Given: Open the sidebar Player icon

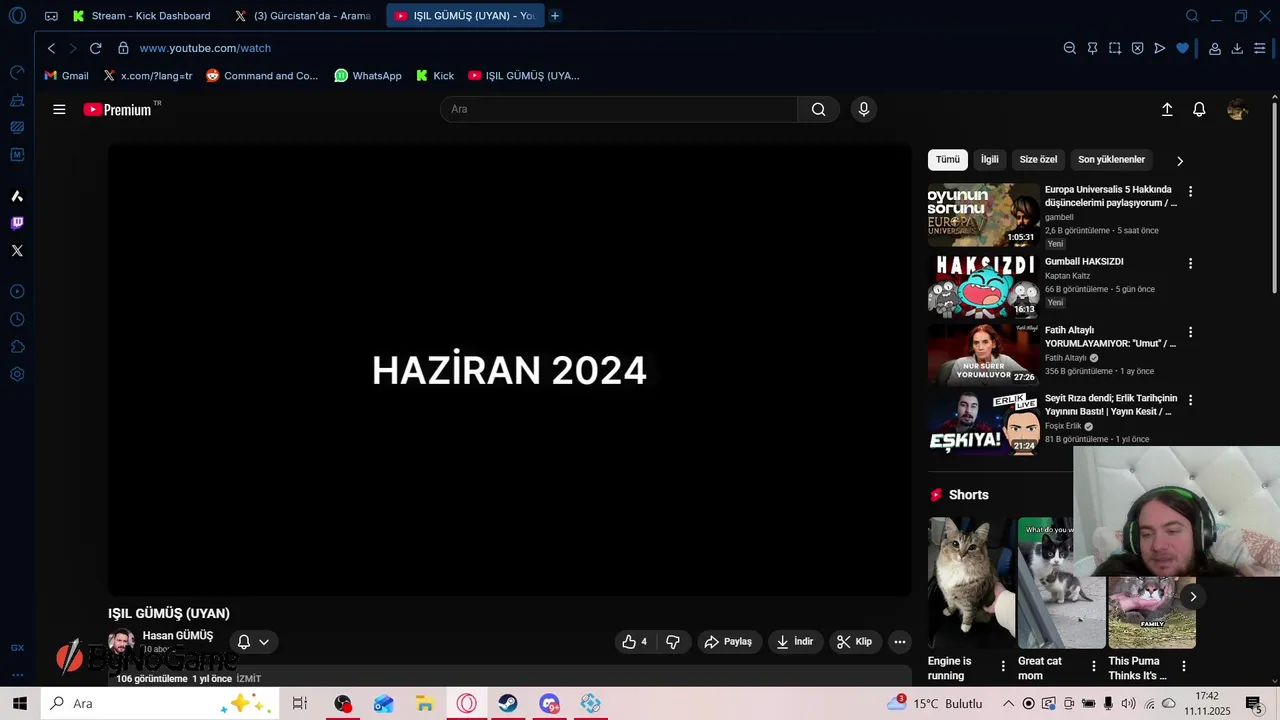Looking at the screenshot, I should [x=17, y=291].
